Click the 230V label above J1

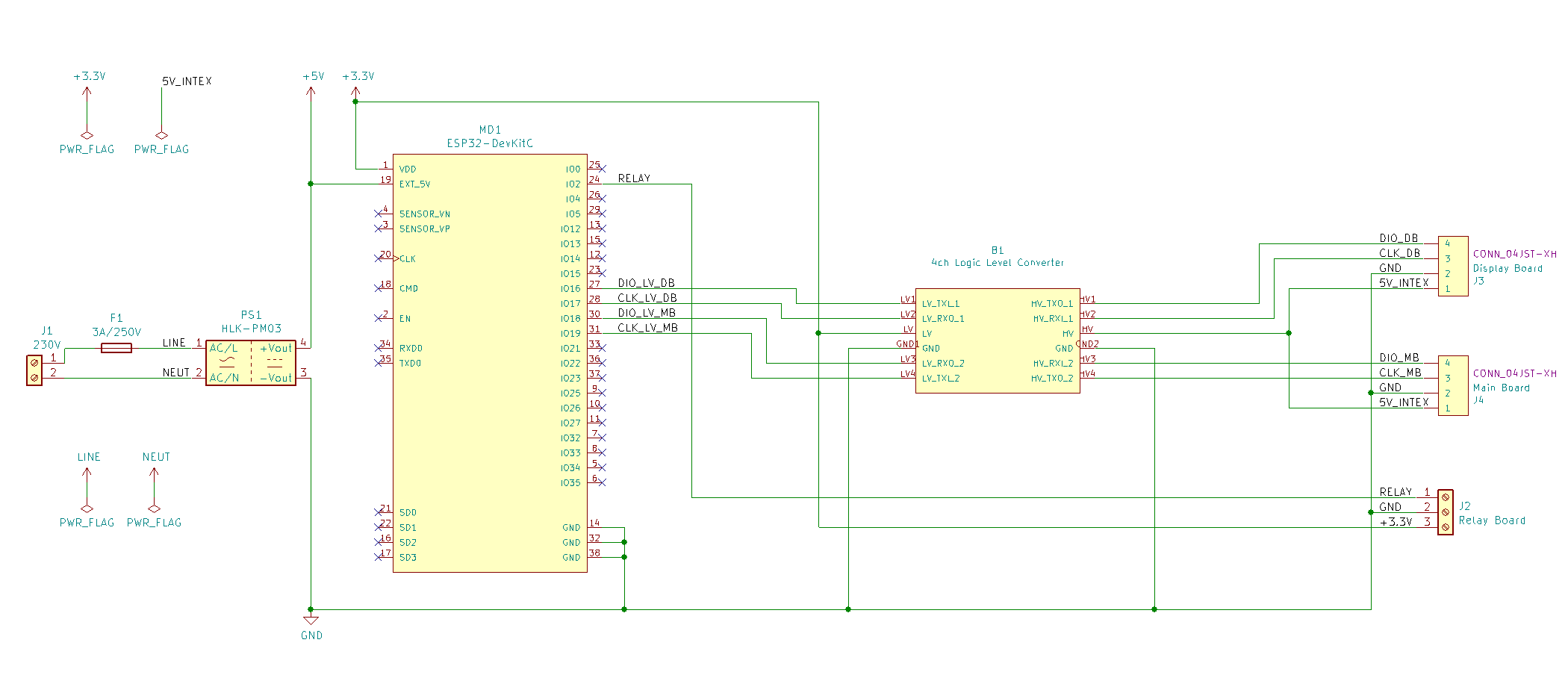coord(46,345)
